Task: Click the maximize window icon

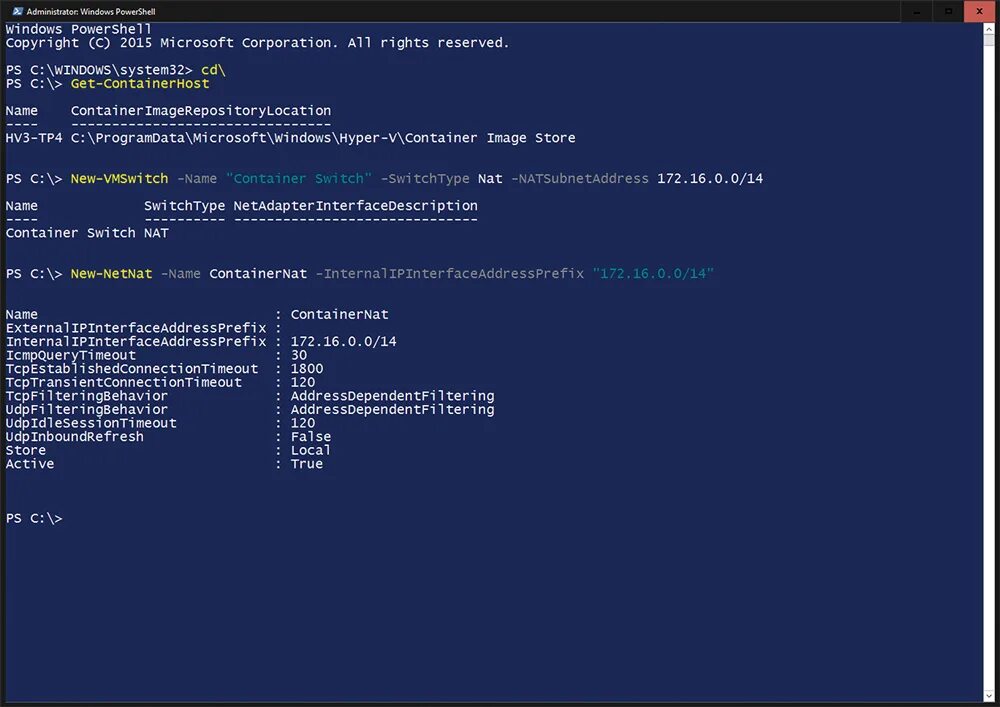Action: point(948,10)
